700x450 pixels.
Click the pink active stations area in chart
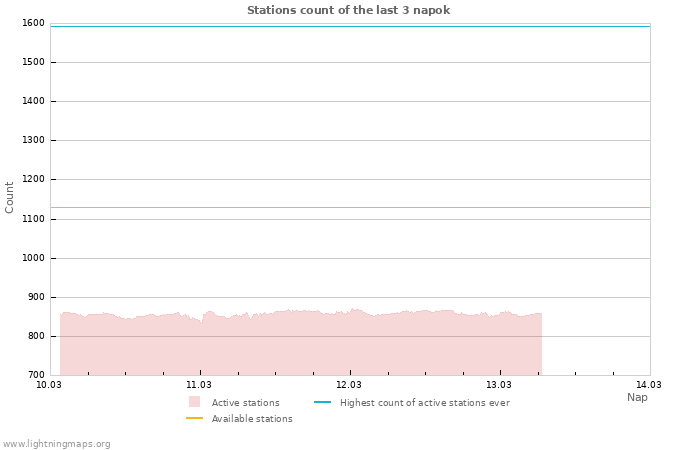coord(300,345)
